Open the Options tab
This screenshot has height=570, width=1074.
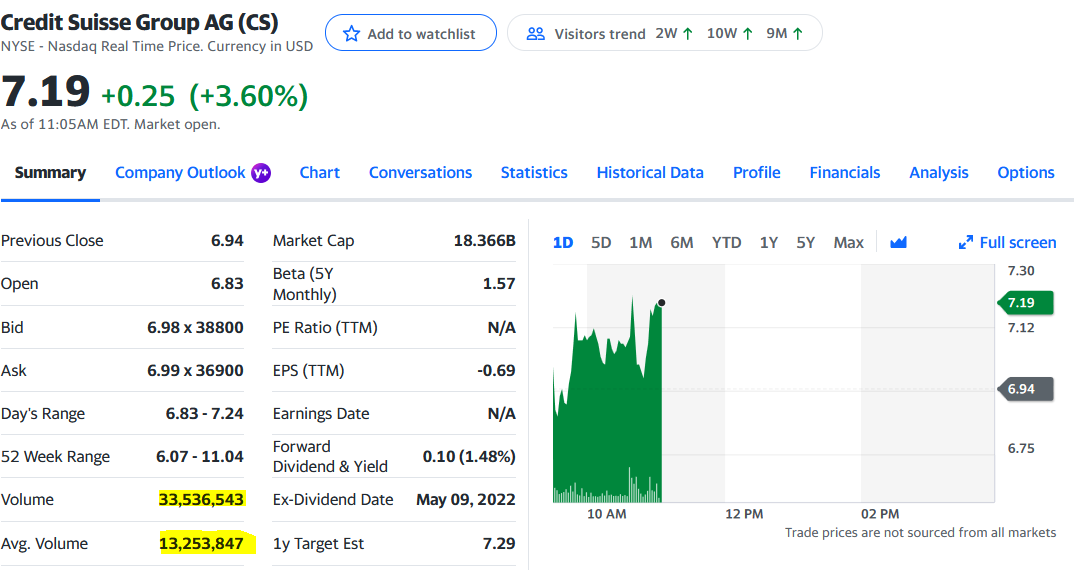tap(1025, 173)
